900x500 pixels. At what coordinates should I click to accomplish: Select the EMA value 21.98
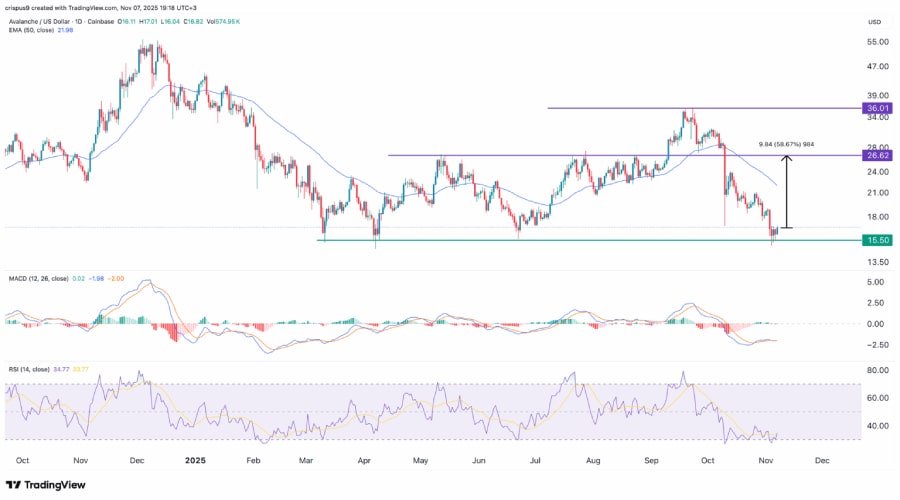tap(65, 30)
